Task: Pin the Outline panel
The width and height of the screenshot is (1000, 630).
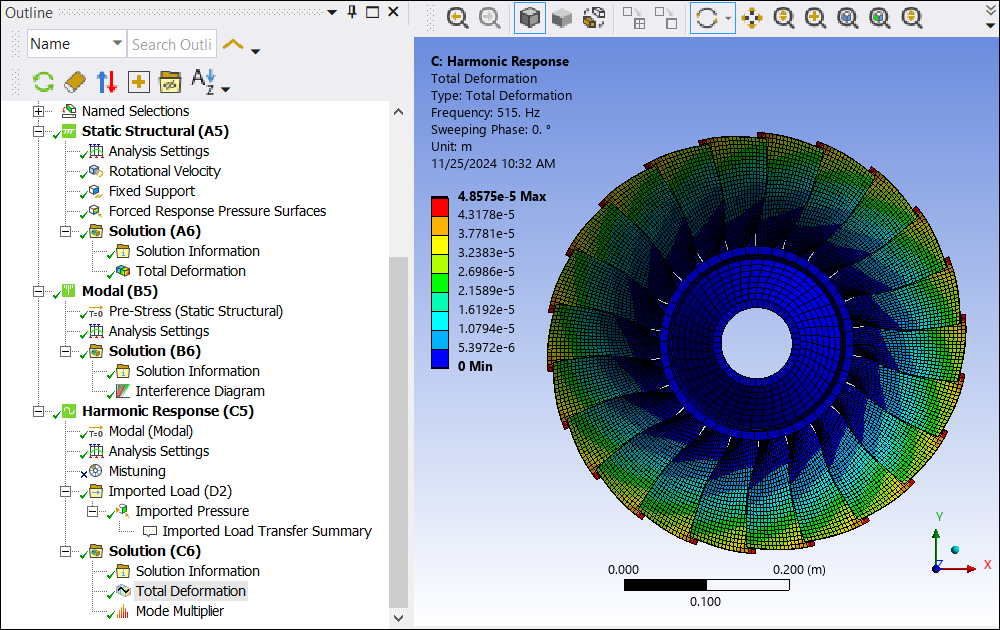Action: coord(351,12)
